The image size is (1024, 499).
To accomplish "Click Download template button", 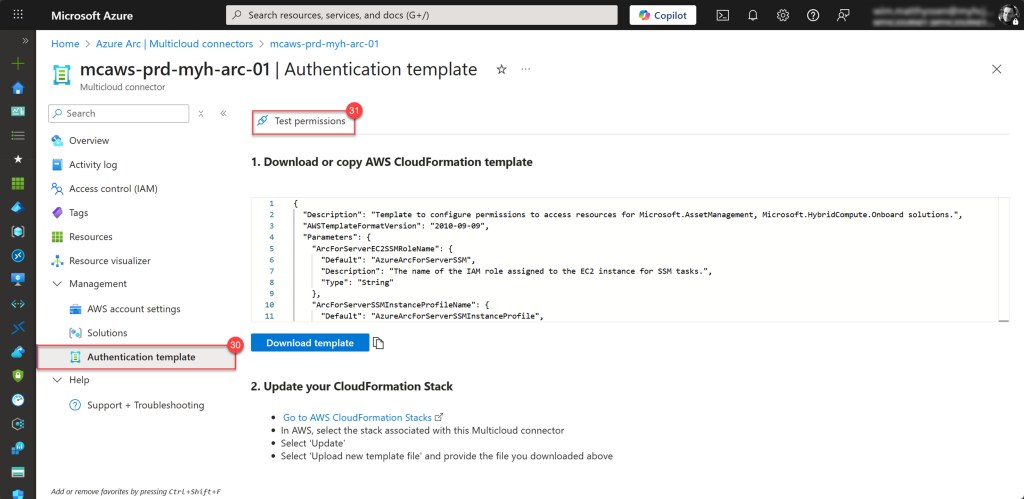I will [x=309, y=343].
